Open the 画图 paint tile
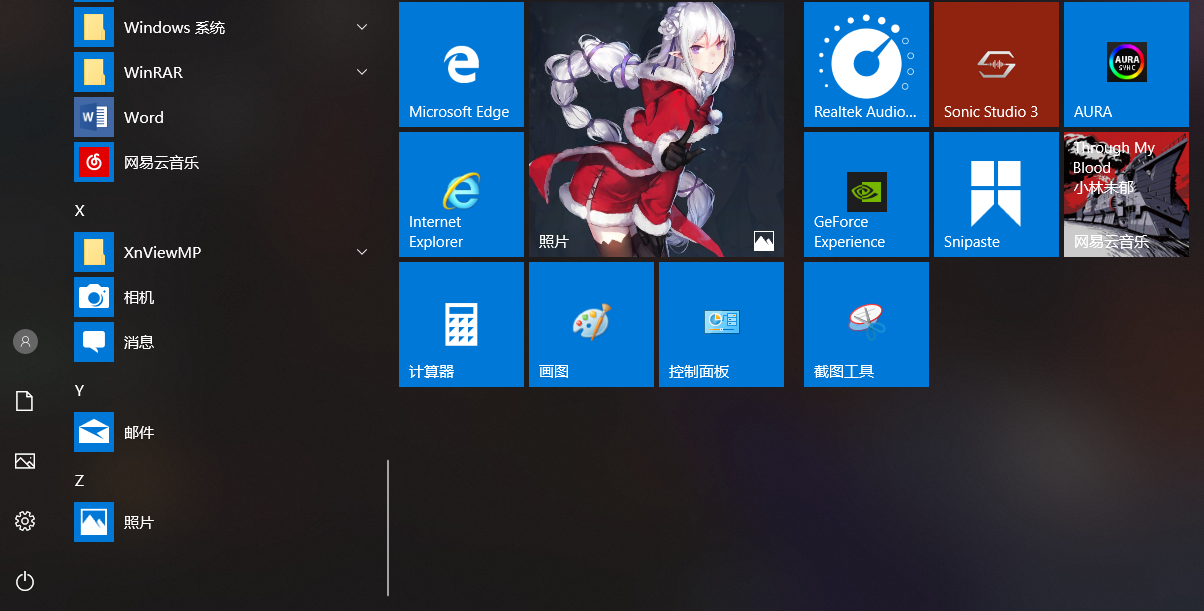Screen dimensions: 1204x611 point(591,324)
